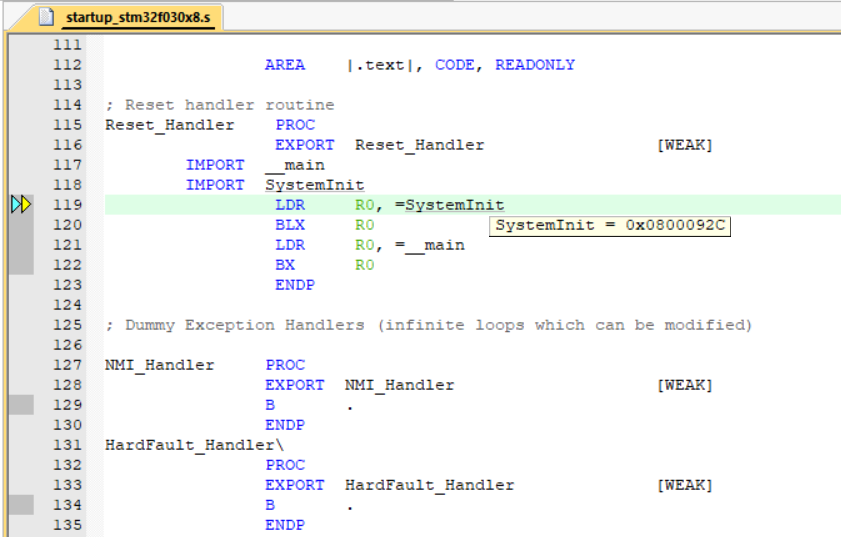Image resolution: width=841 pixels, height=537 pixels.
Task: Click B instruction on line 129
Action: [x=270, y=405]
